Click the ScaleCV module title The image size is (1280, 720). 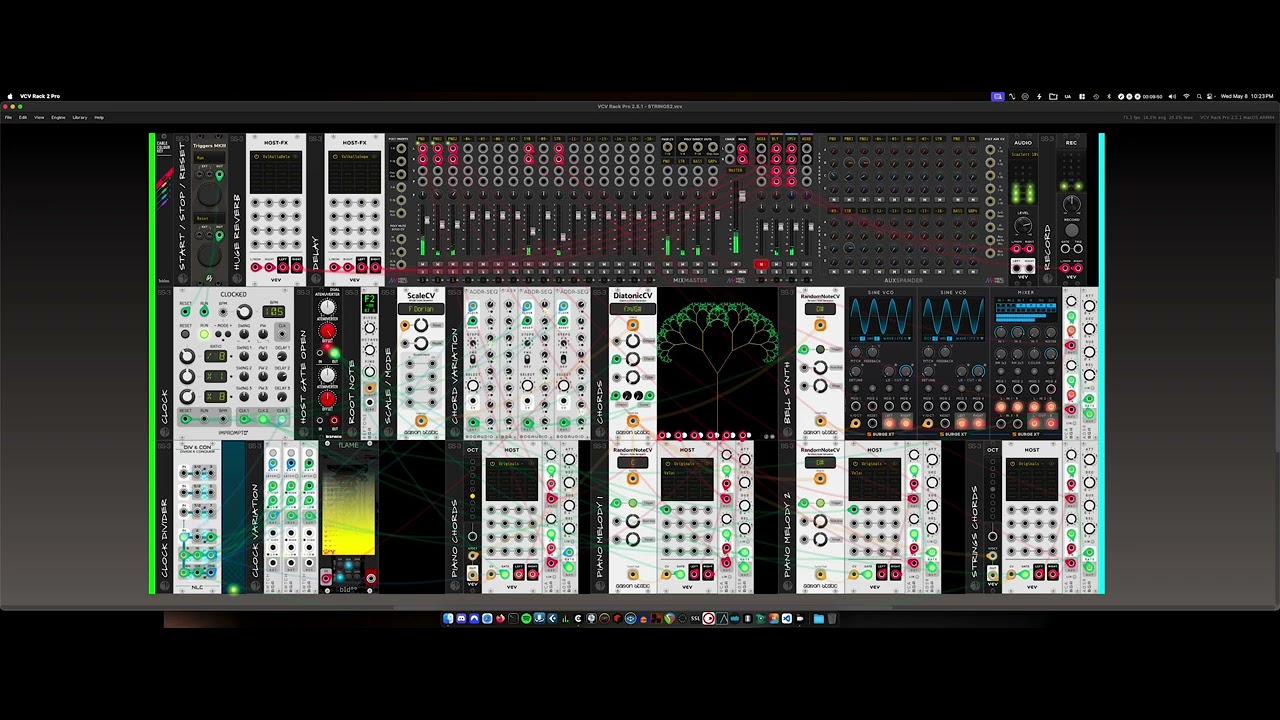tap(421, 296)
